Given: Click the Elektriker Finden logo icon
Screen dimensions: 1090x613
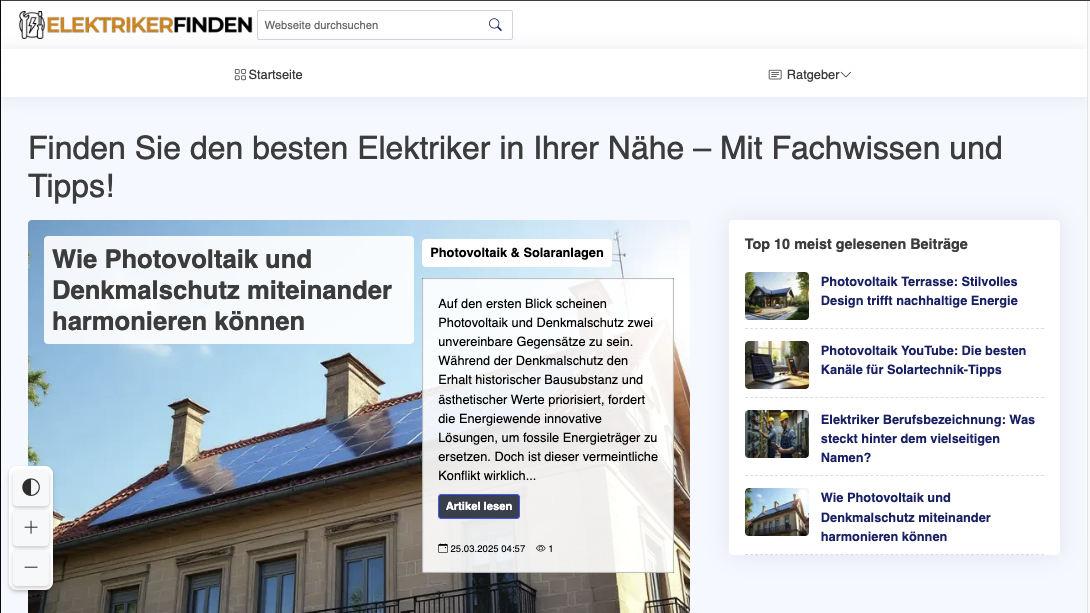Looking at the screenshot, I should pos(31,24).
